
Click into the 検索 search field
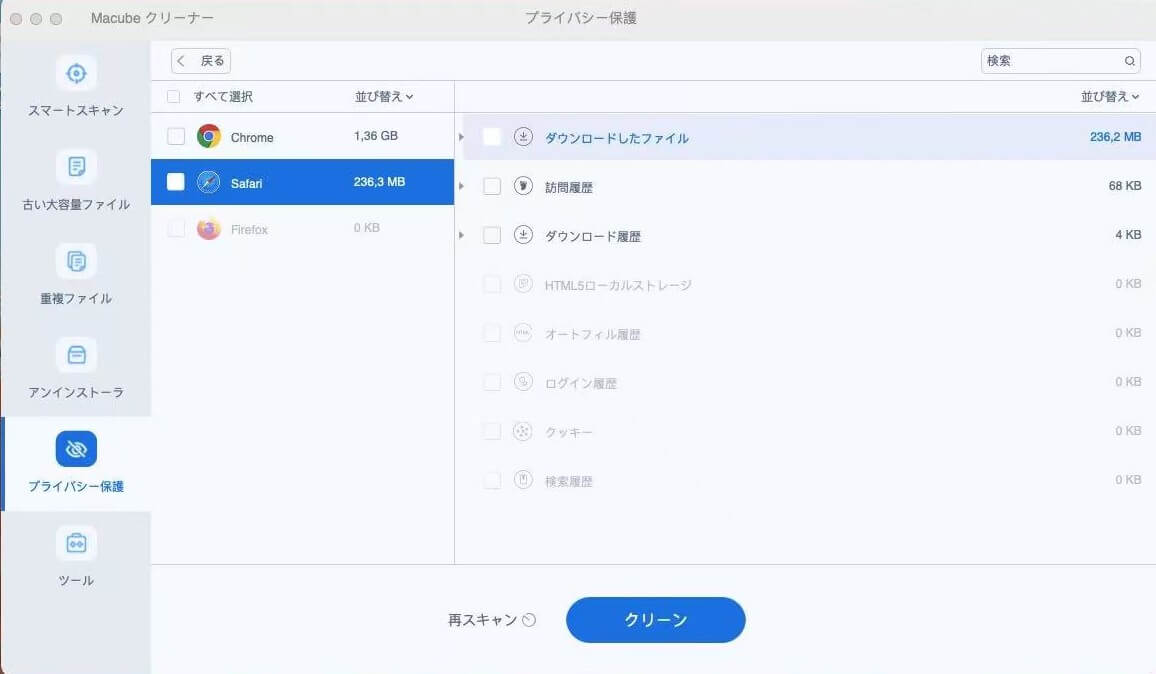1060,61
